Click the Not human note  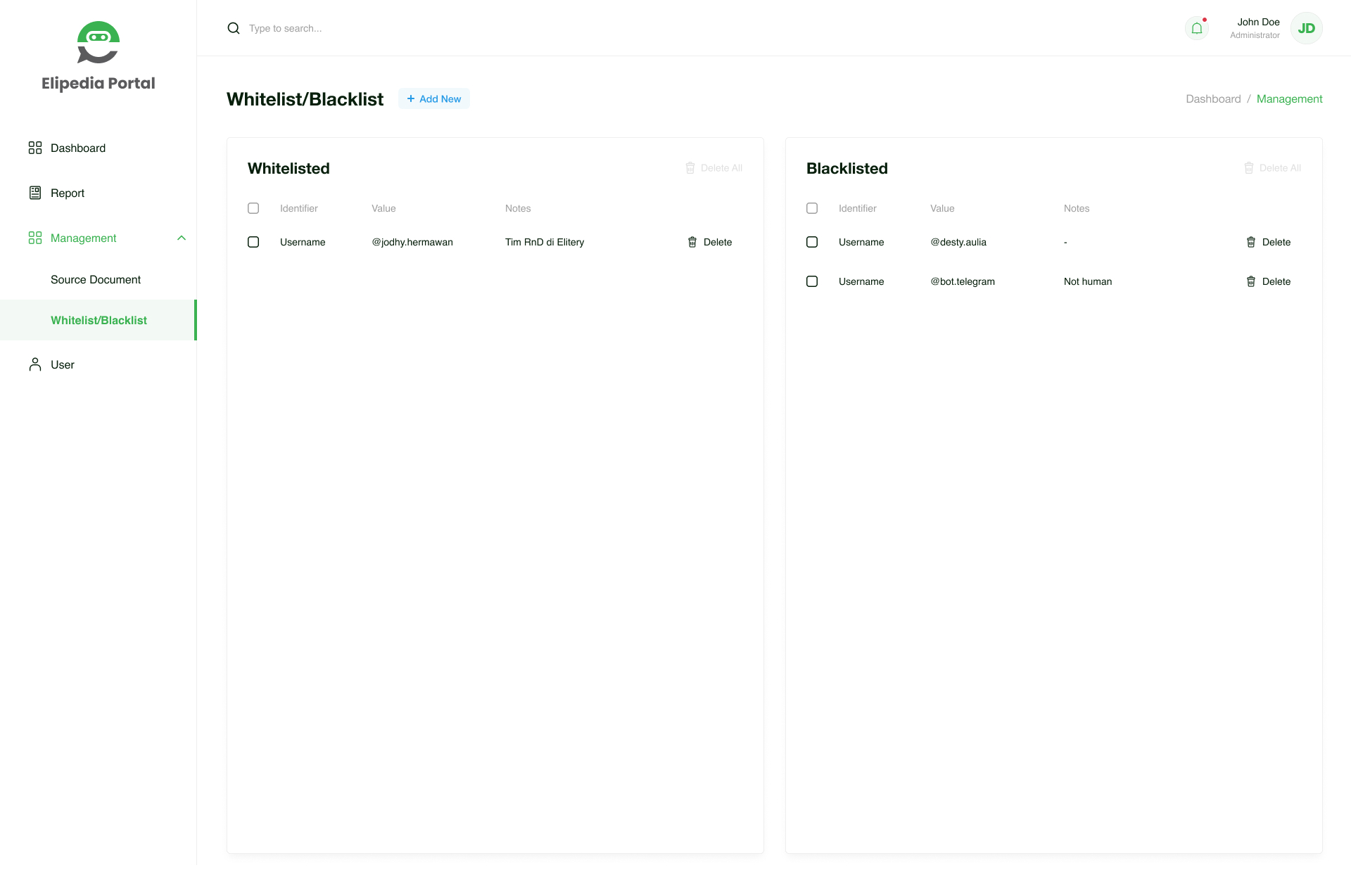coord(1088,281)
